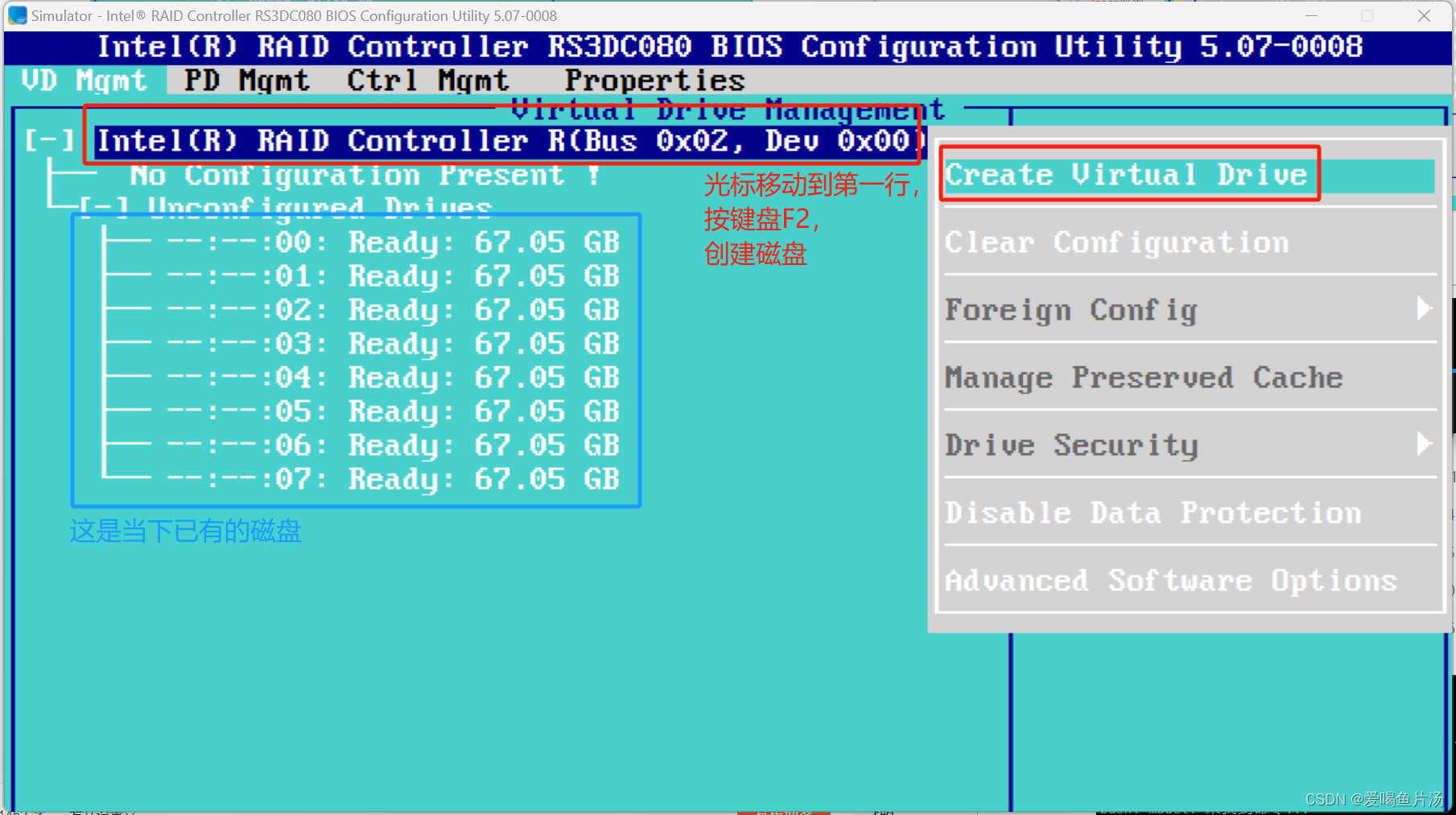Image resolution: width=1456 pixels, height=815 pixels.
Task: Select drive 05 Ready 67.05 GB
Action: 393,412
